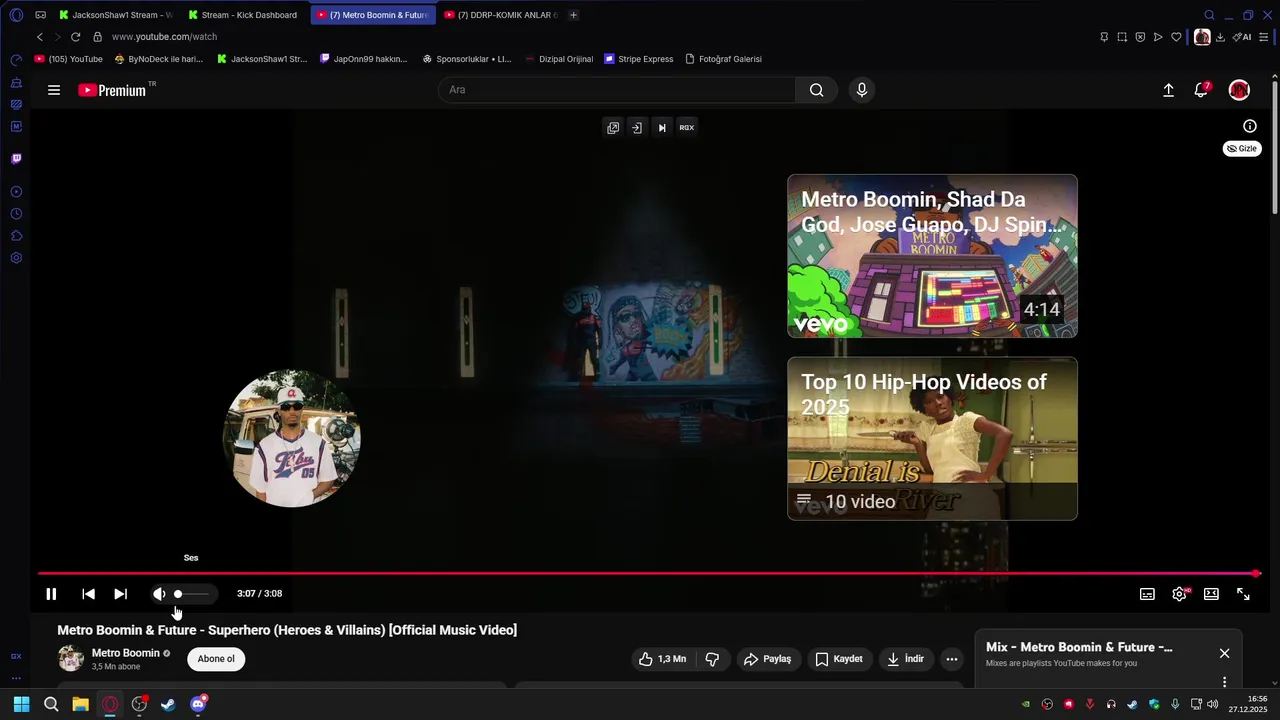1280x720 pixels.
Task: Open the YouTube notifications bell
Action: pyautogui.click(x=1201, y=90)
